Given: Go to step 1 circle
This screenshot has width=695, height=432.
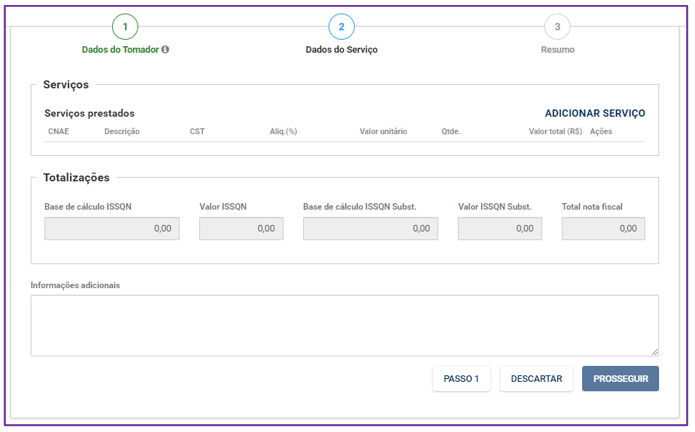Looking at the screenshot, I should 125,27.
